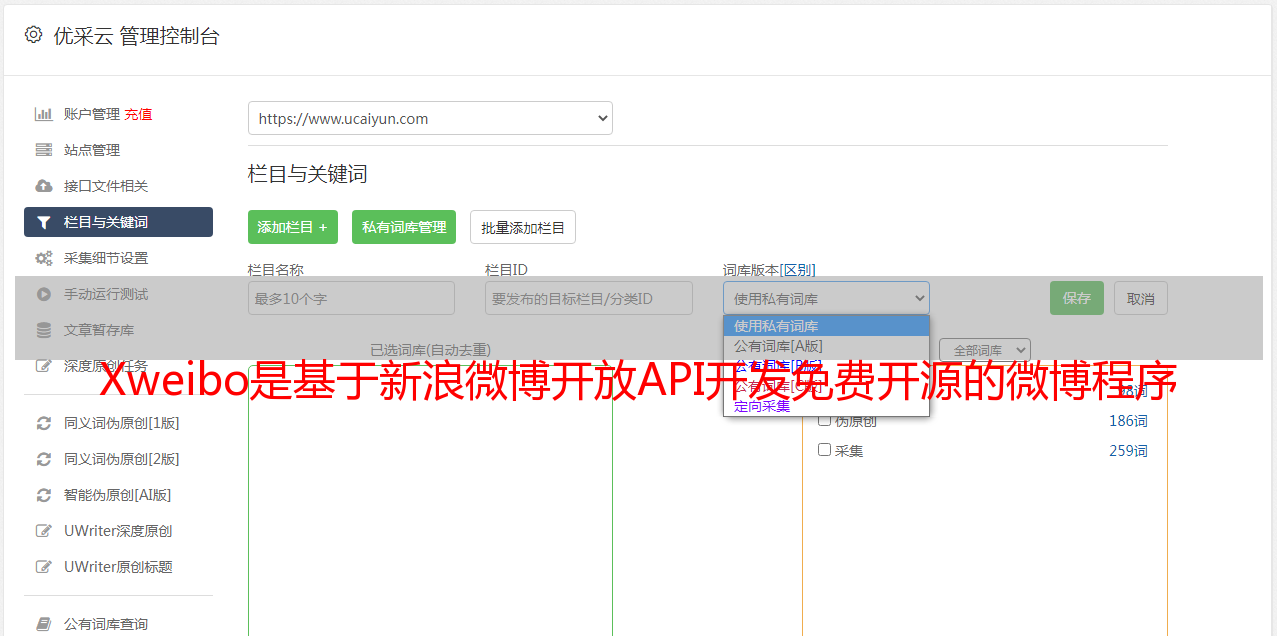Focus the 栏目ID input field

pos(589,298)
